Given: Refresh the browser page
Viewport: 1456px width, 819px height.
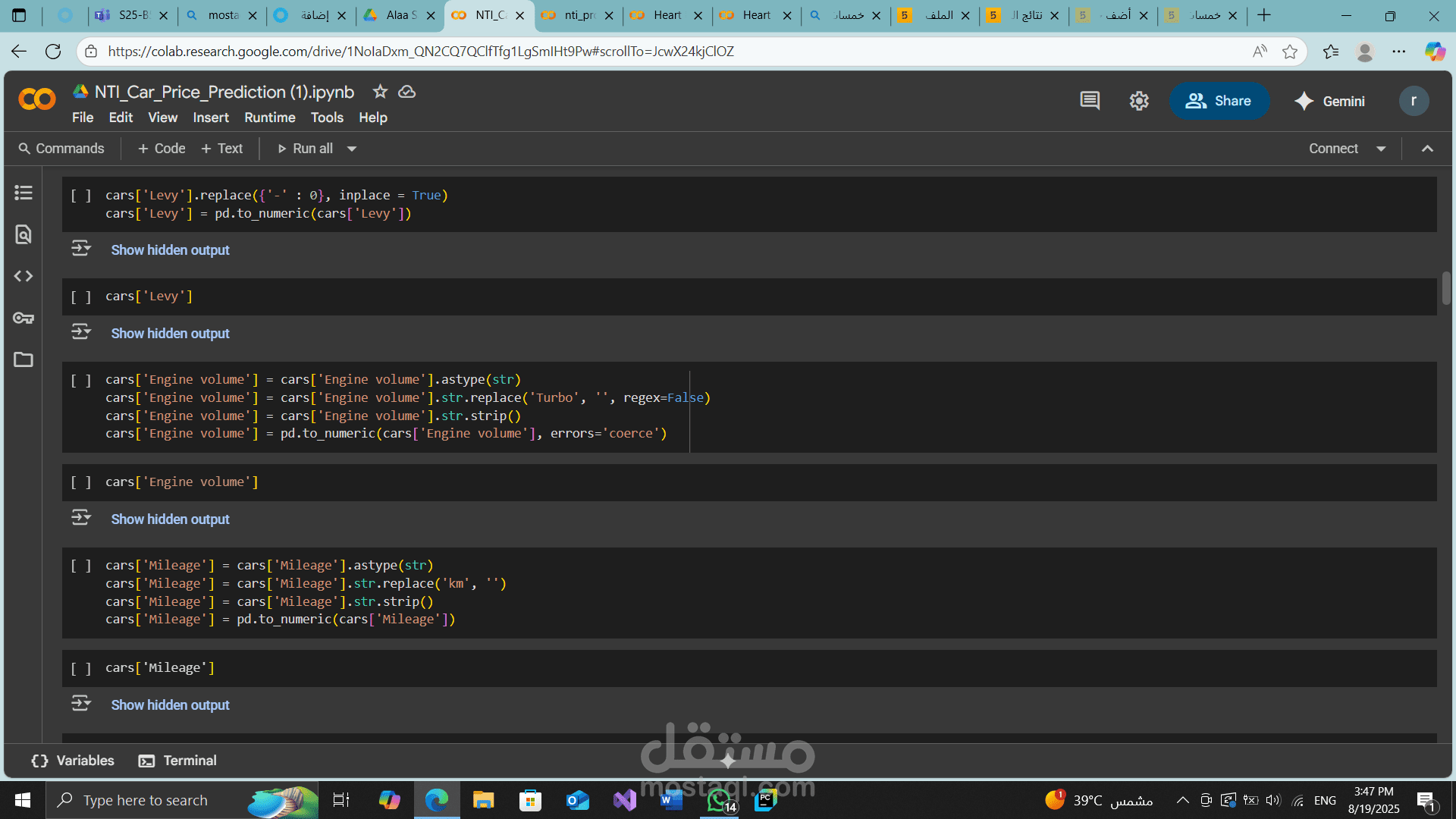Looking at the screenshot, I should 53,52.
